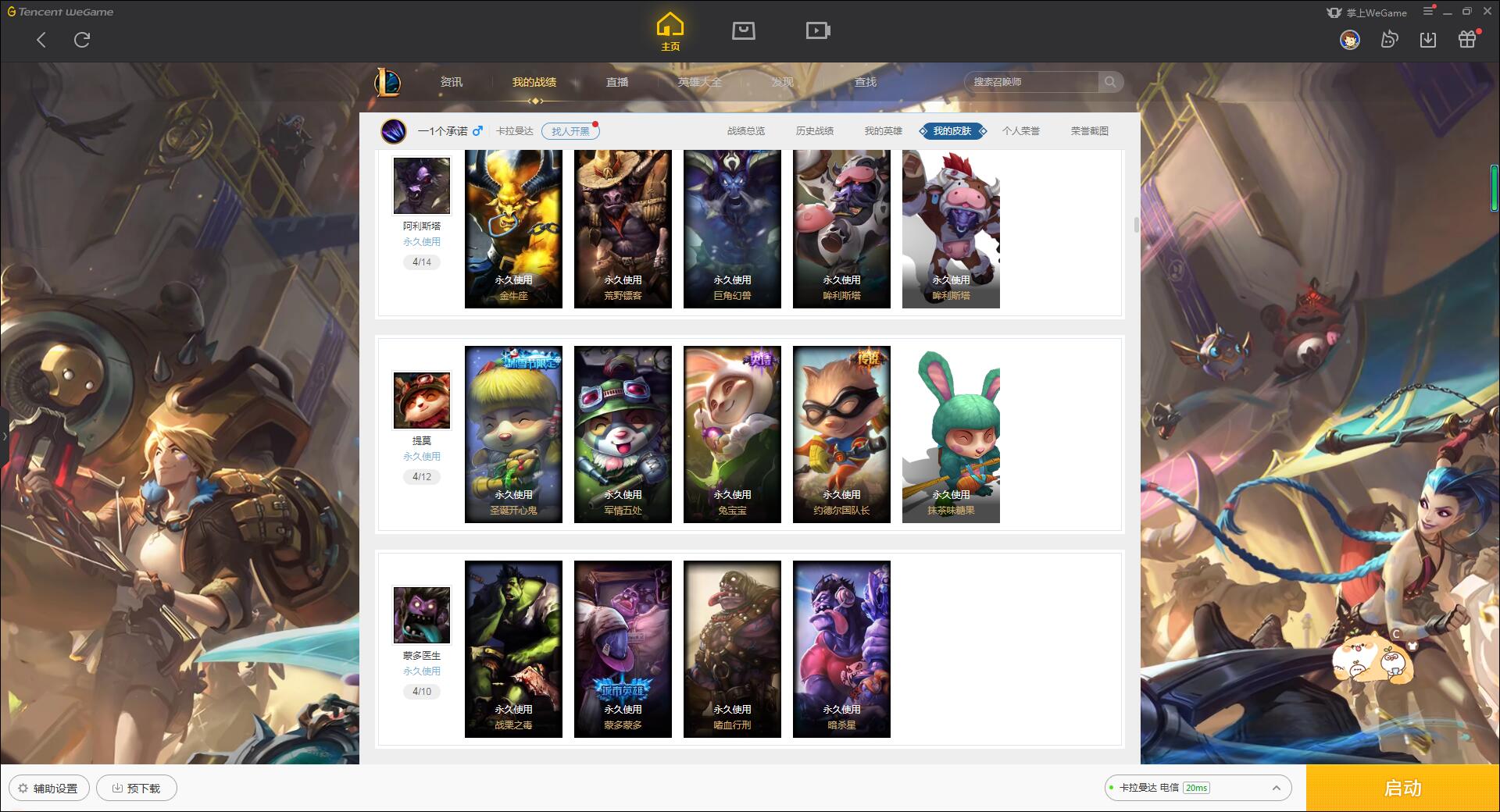The height and width of the screenshot is (812, 1500).
Task: Open the top-right hamburger menu
Action: coord(1428,11)
